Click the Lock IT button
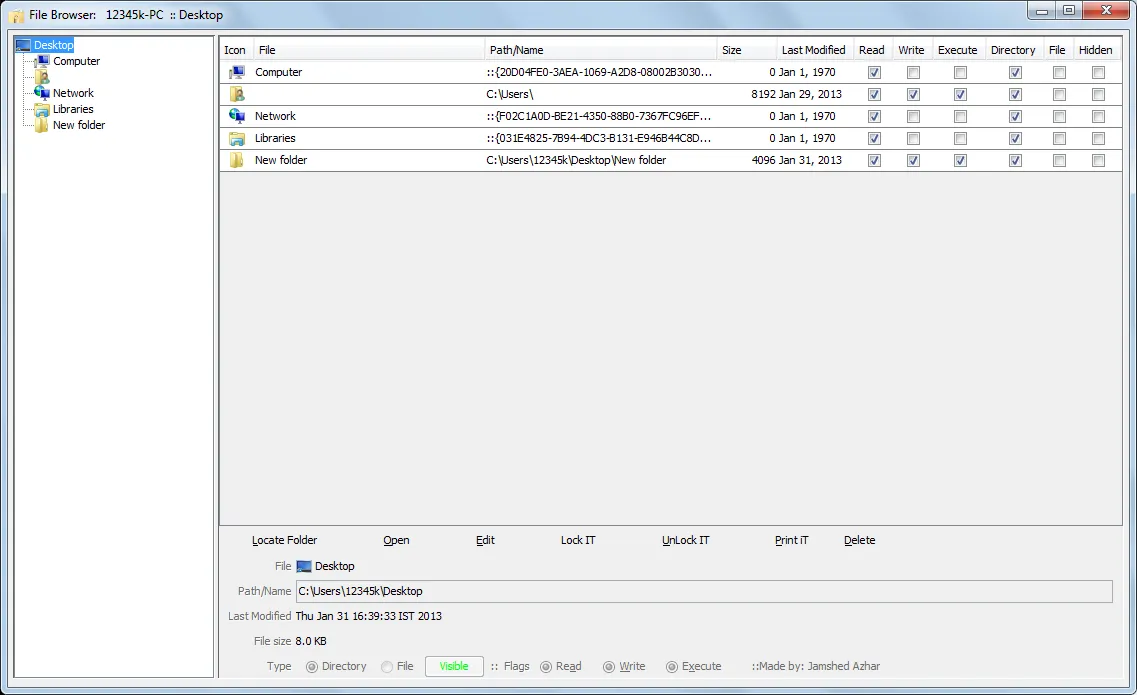The image size is (1137, 695). pos(578,540)
